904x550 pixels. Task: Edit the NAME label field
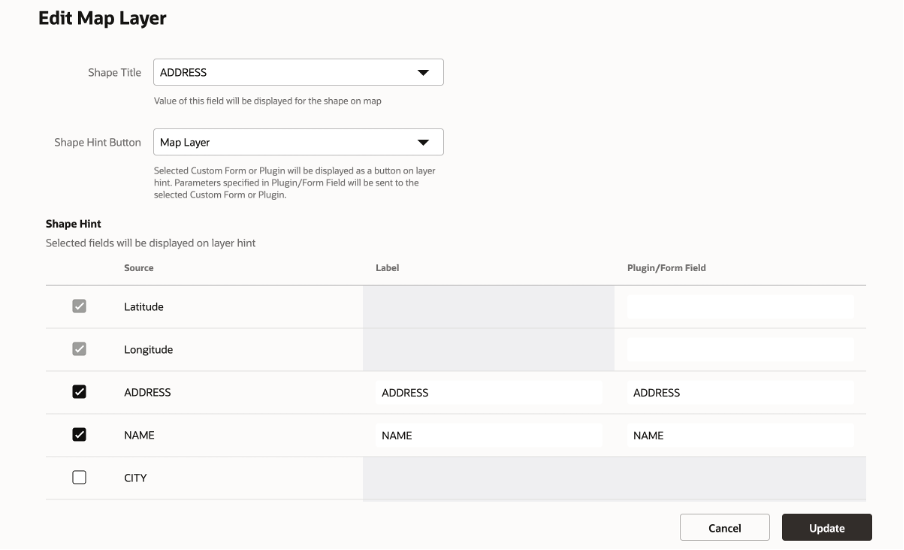tap(488, 435)
